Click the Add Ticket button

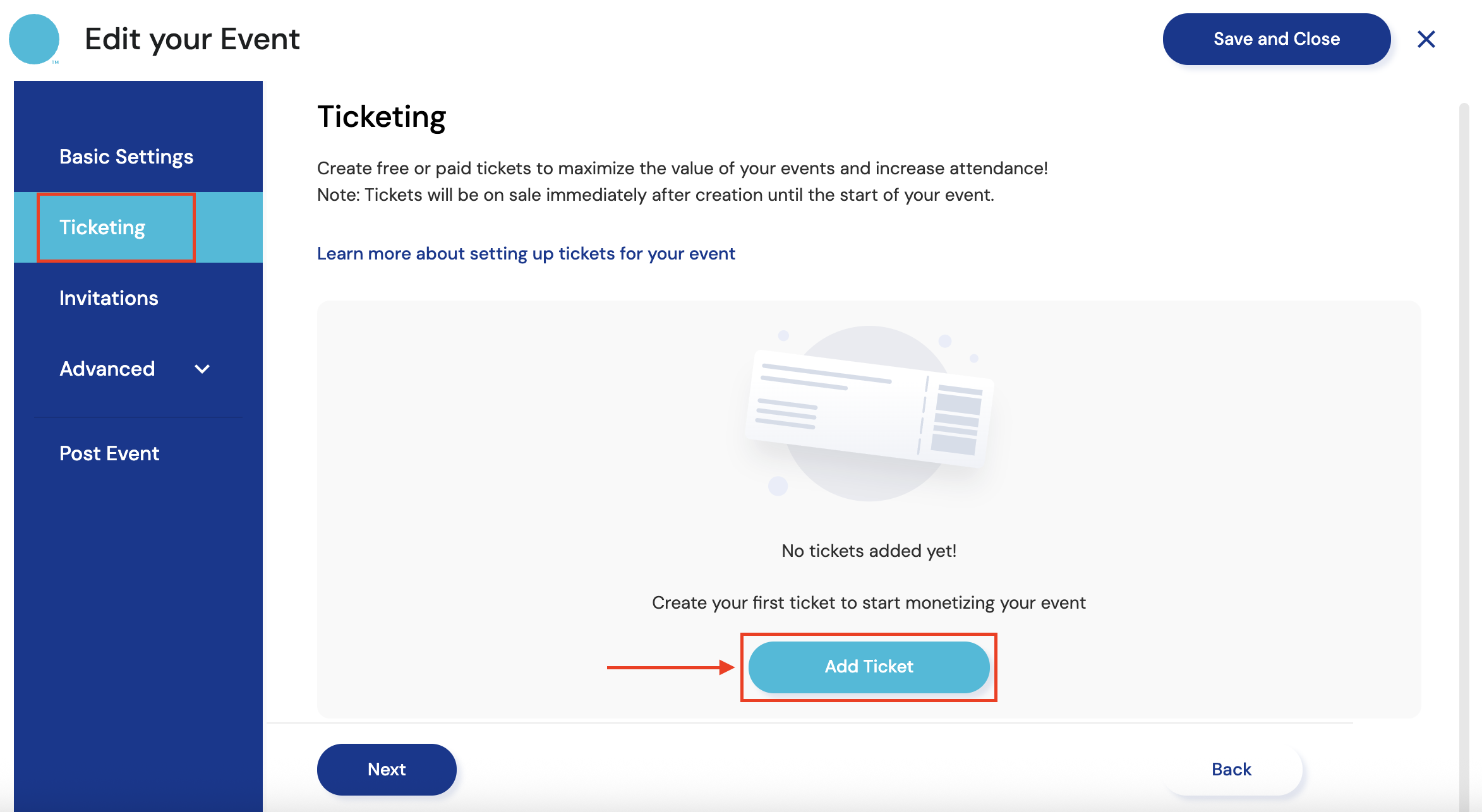tap(869, 667)
